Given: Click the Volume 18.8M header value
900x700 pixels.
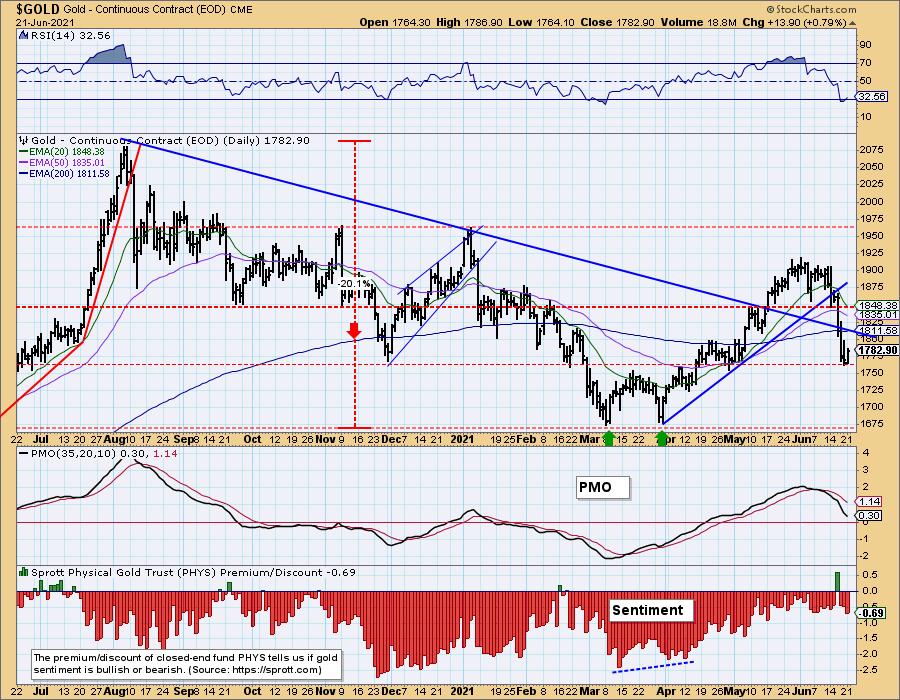Looking at the screenshot, I should [698, 22].
